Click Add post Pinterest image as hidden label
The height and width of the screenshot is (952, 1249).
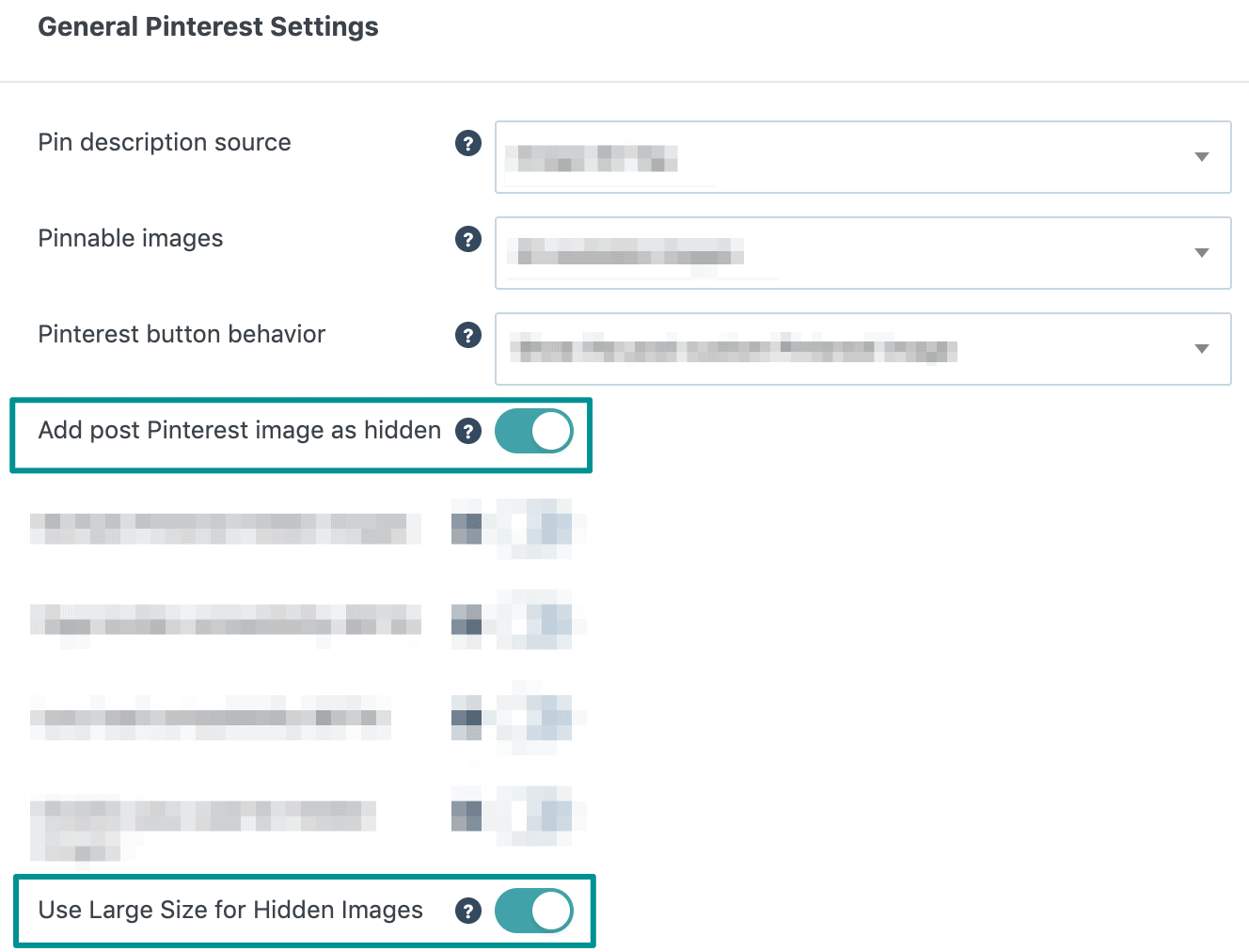coord(240,431)
